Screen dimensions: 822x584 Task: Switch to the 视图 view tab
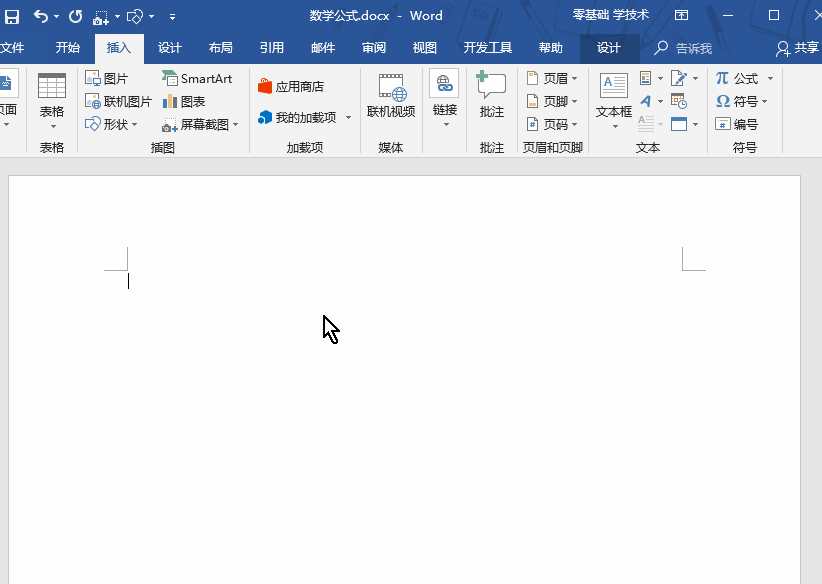[x=424, y=48]
